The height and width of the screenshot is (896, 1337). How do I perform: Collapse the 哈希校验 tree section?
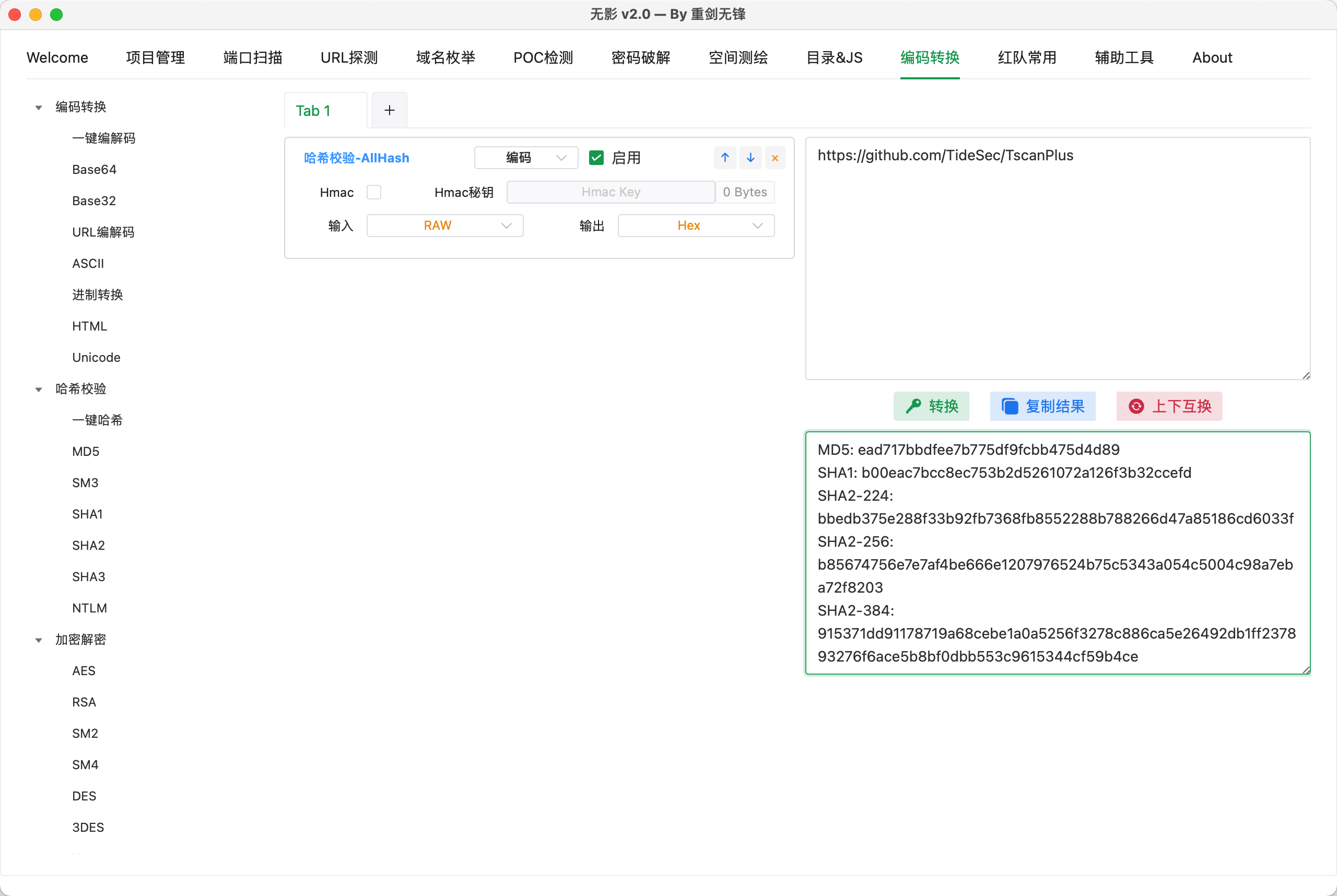tap(39, 390)
